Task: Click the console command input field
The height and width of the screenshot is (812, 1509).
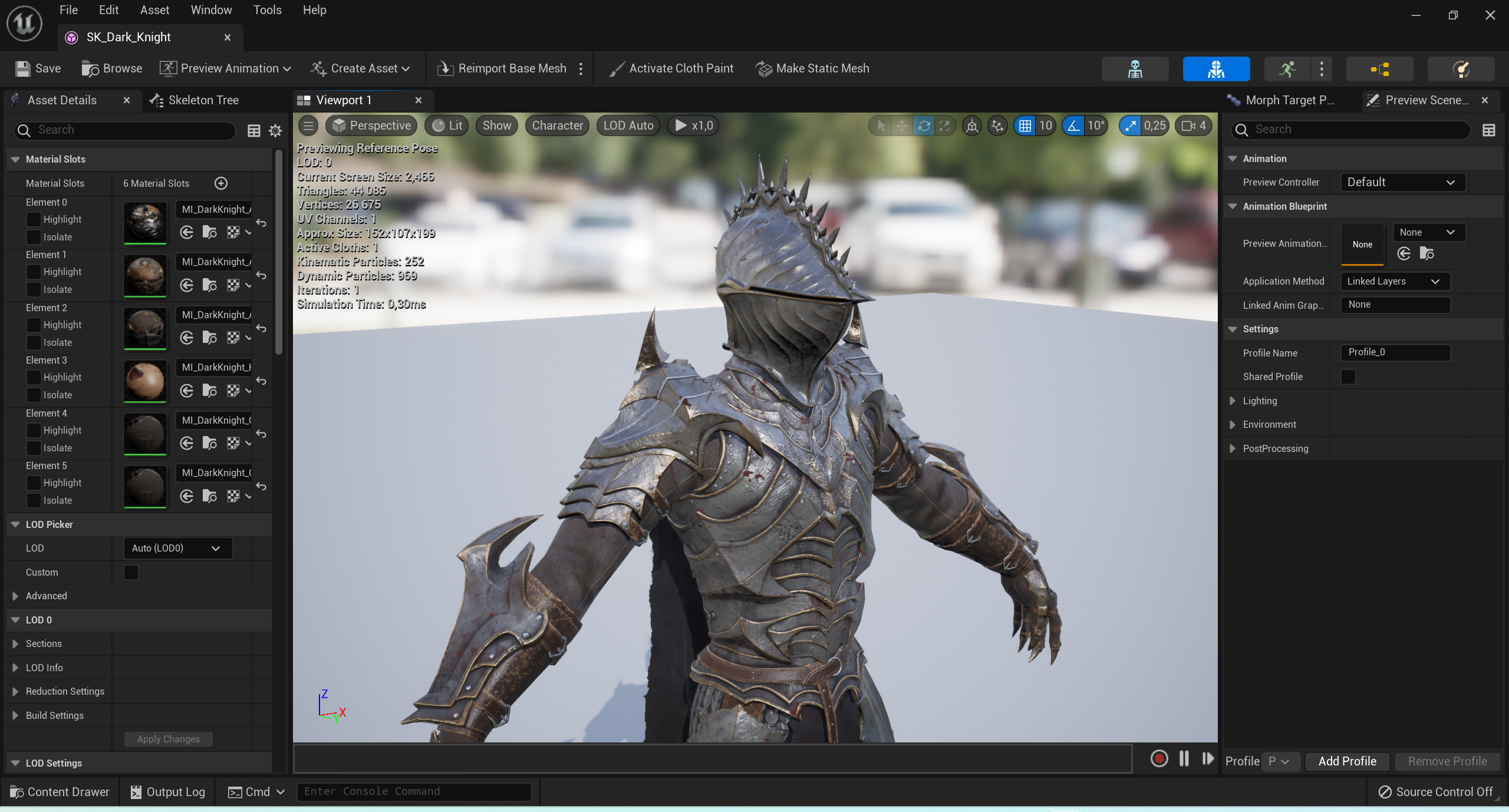Action: pyautogui.click(x=414, y=791)
